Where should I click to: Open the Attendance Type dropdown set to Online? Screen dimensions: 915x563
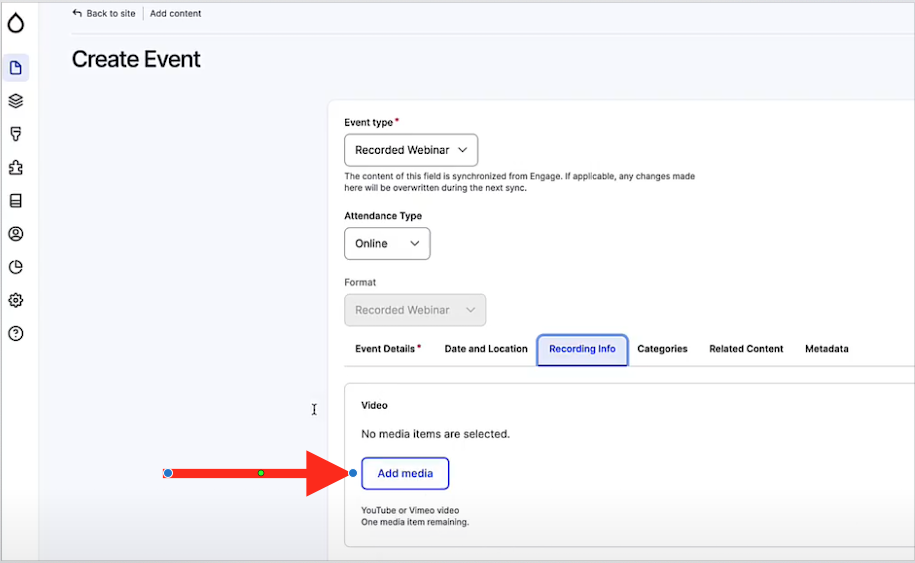(x=386, y=243)
